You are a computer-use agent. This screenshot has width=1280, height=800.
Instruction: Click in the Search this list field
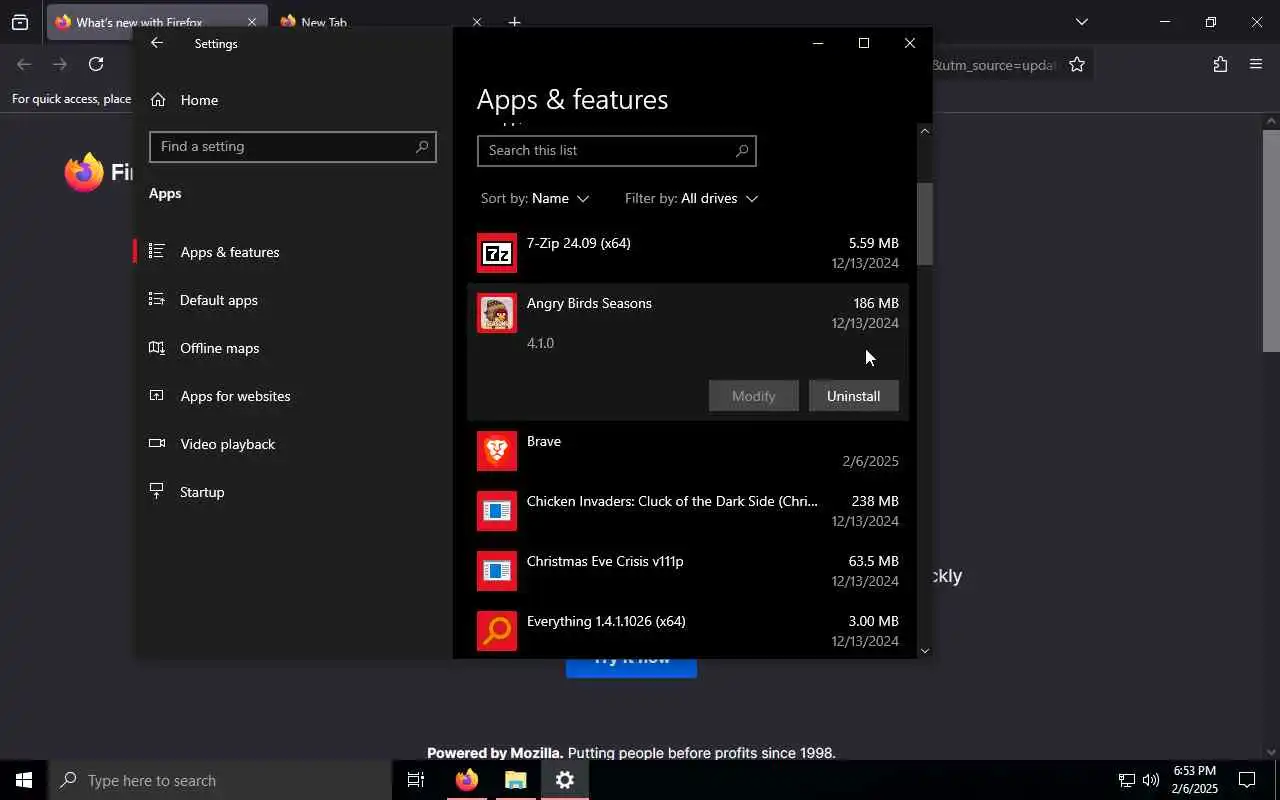(x=616, y=151)
